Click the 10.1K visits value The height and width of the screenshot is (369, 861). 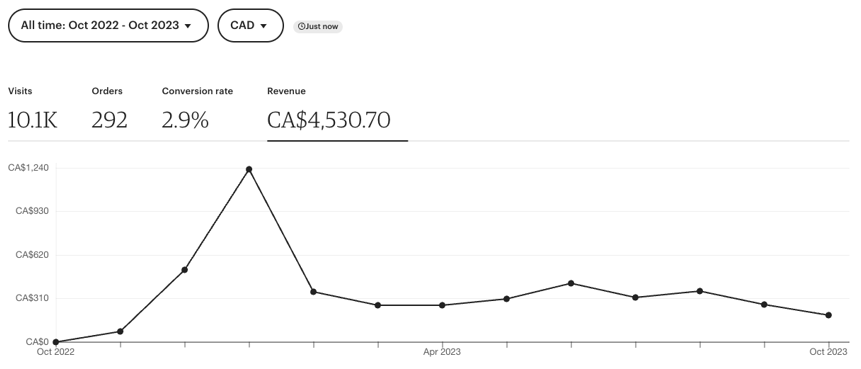point(32,120)
